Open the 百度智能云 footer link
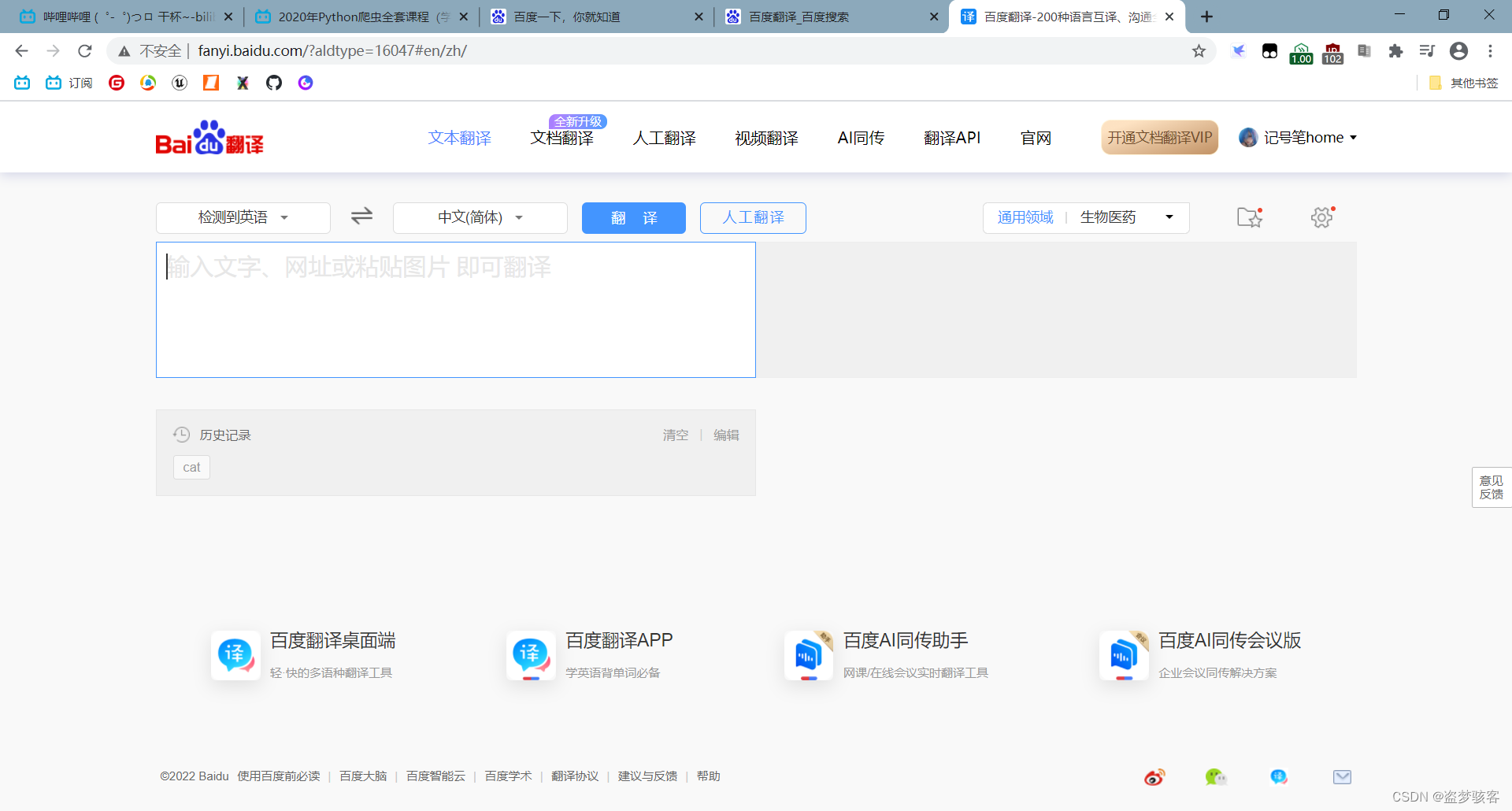The height and width of the screenshot is (811, 1512). (435, 776)
